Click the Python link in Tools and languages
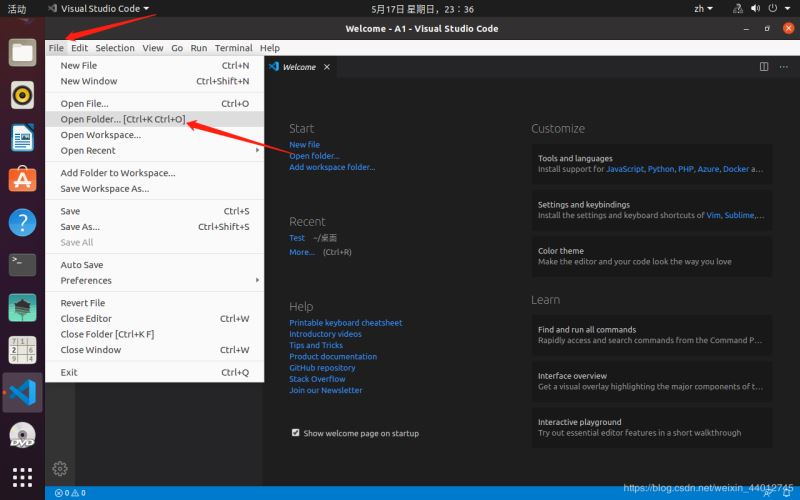This screenshot has width=800, height=500. (x=661, y=169)
